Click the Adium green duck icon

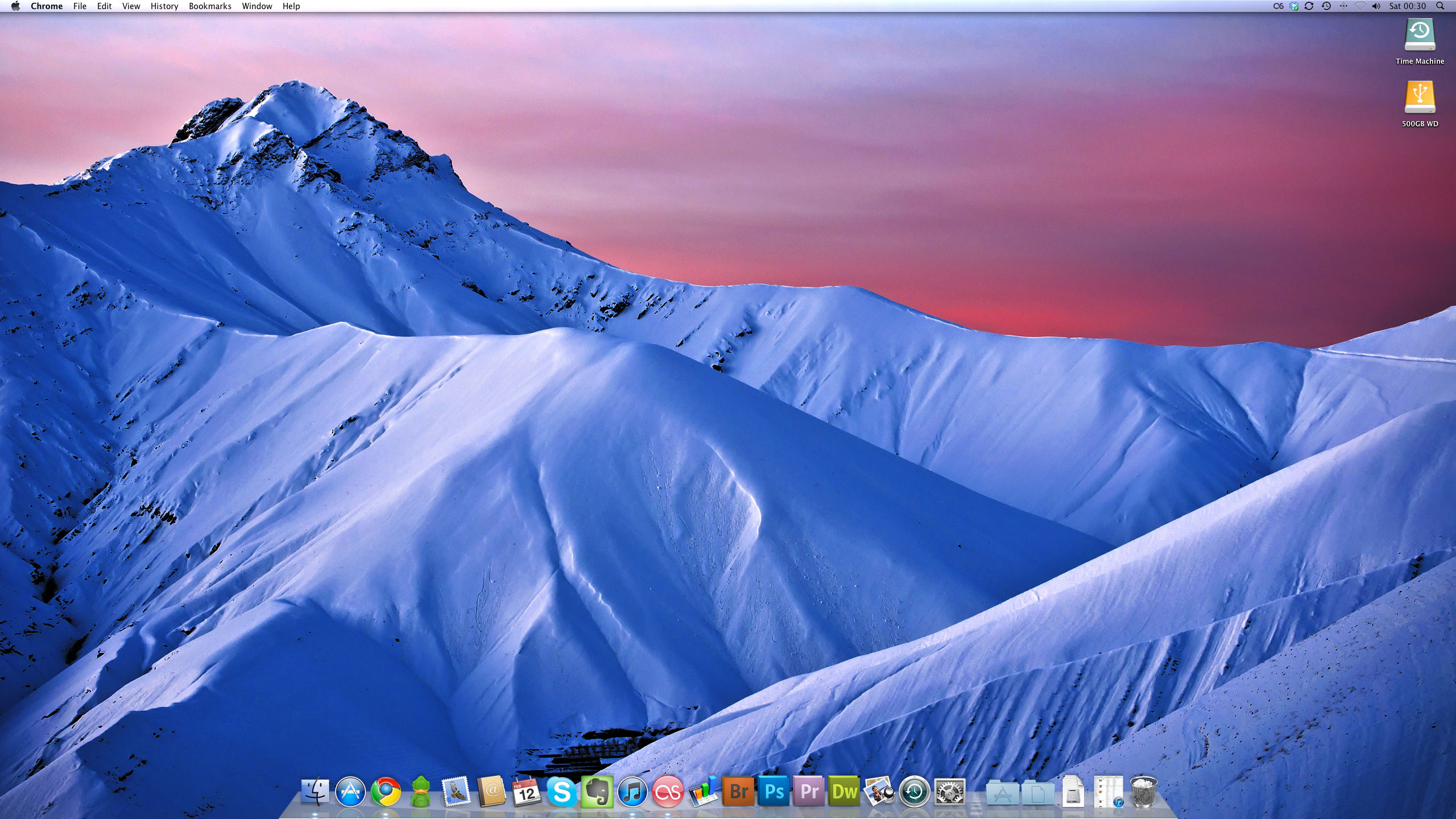(420, 792)
